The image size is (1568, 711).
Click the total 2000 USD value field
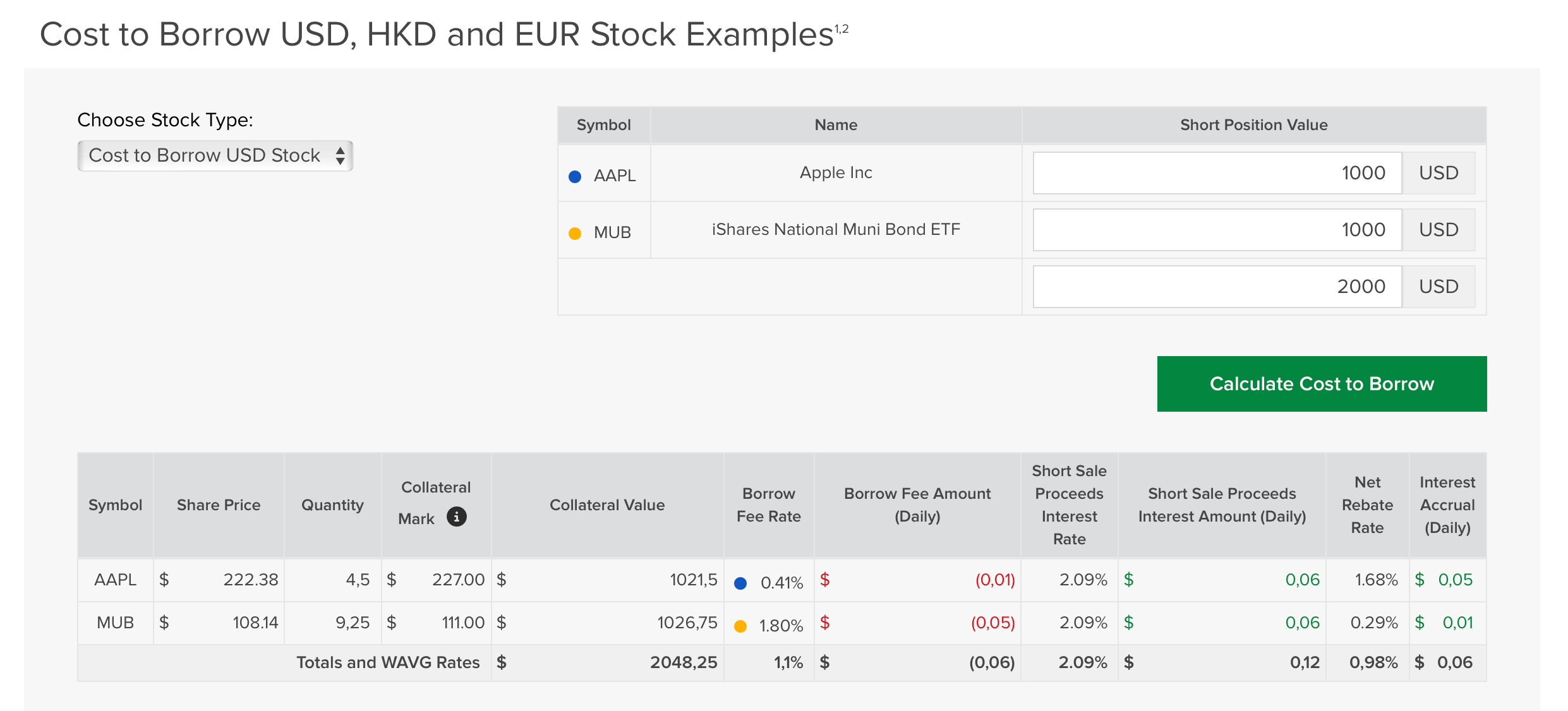click(x=1217, y=287)
